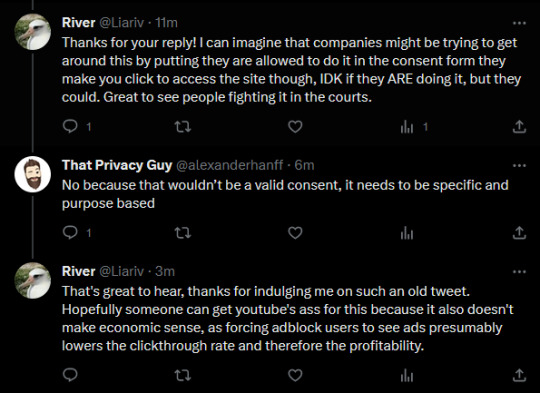Reply to River's 11m tweet
Viewport: 540px width, 393px height.
[x=70, y=126]
